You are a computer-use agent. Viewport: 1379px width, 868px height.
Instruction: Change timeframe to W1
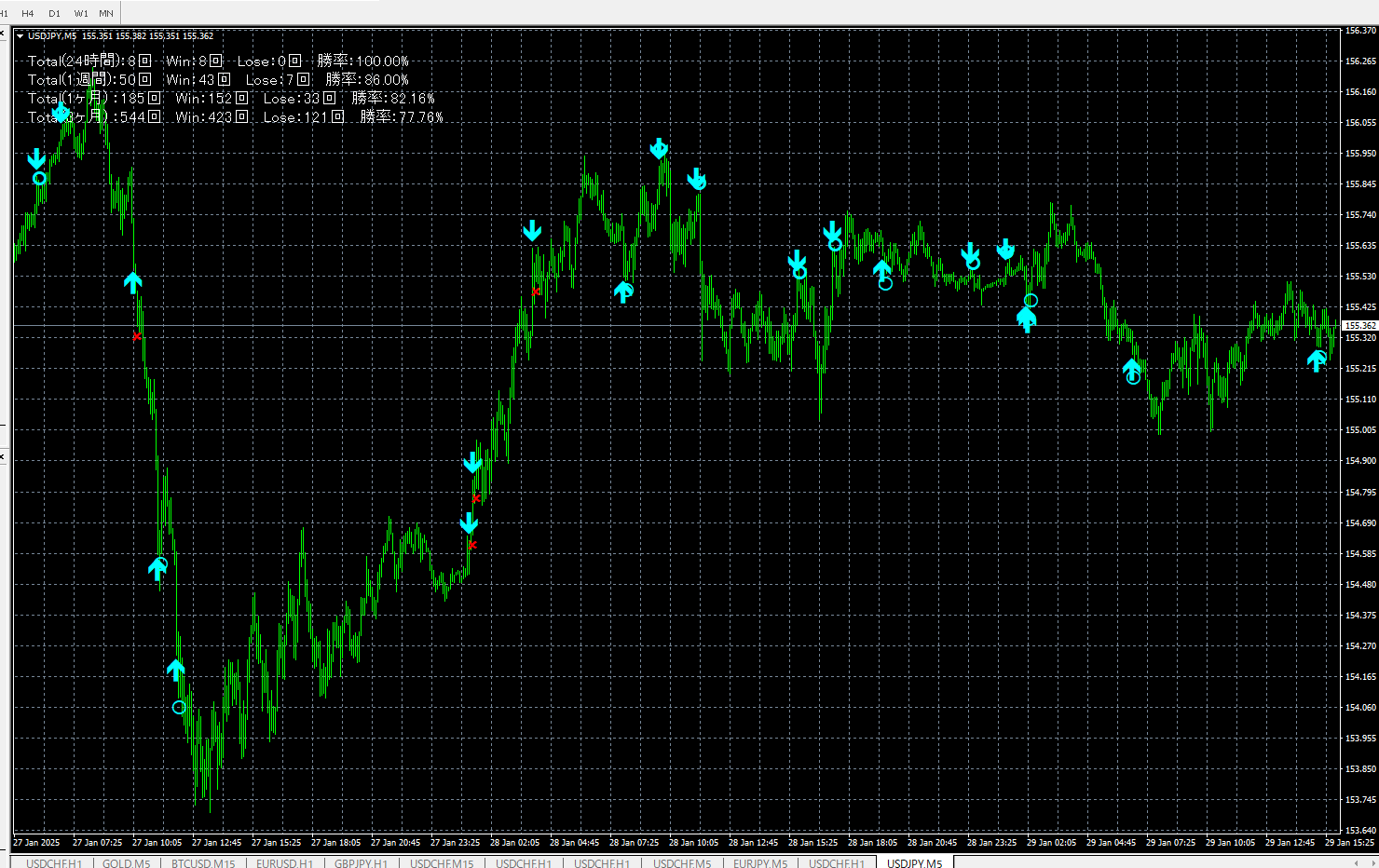point(81,13)
